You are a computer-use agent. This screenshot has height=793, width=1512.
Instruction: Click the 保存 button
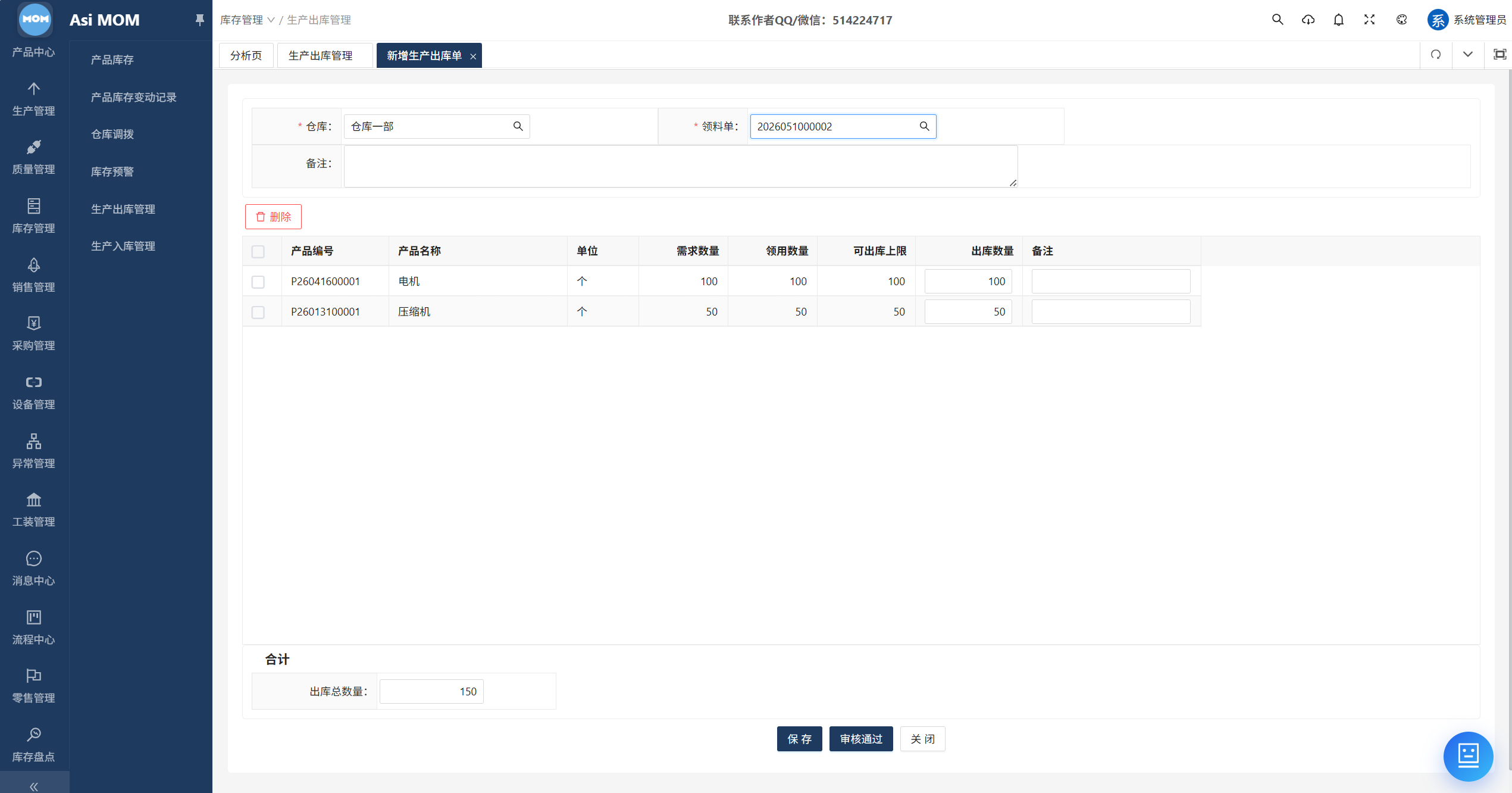(x=799, y=739)
